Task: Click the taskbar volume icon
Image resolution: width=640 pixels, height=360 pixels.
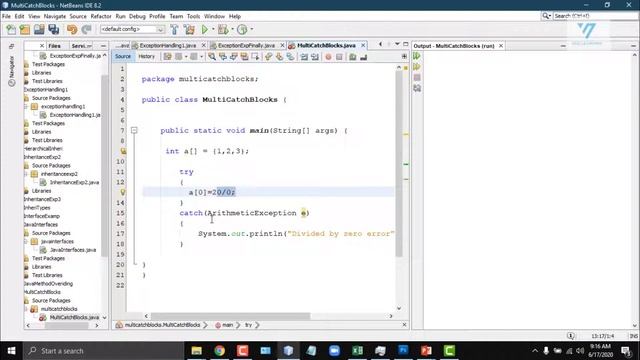Action: [580, 351]
